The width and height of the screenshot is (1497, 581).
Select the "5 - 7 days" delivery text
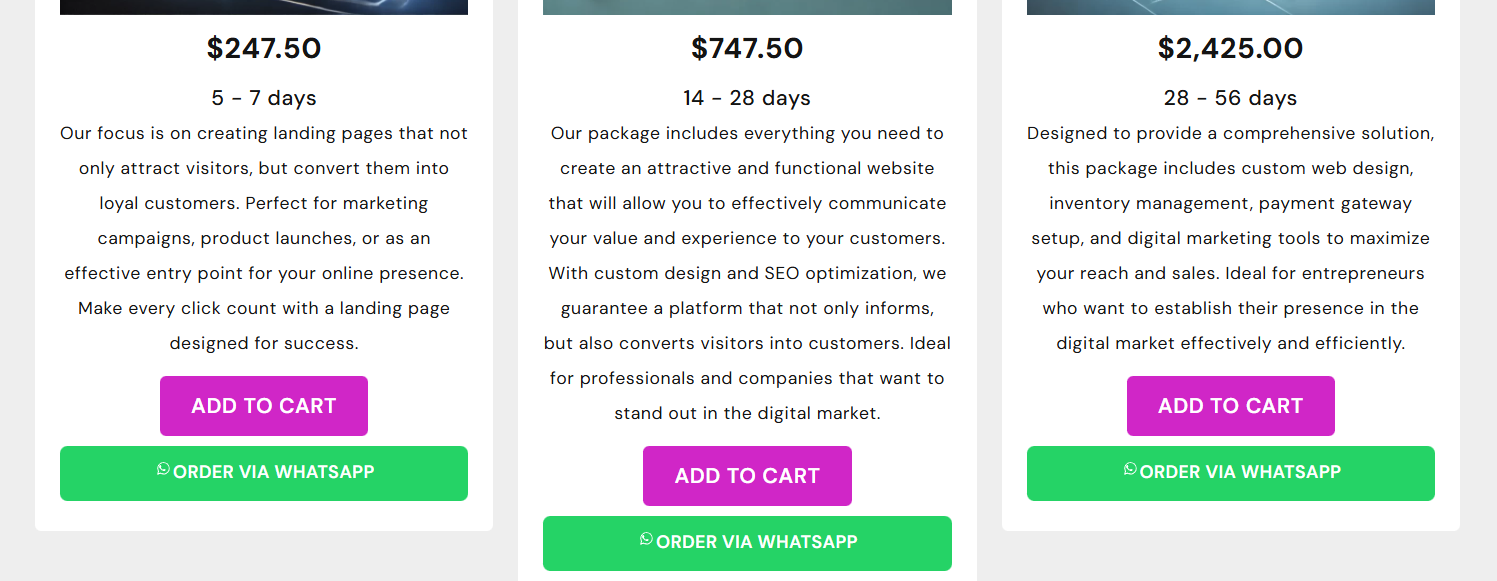point(264,98)
